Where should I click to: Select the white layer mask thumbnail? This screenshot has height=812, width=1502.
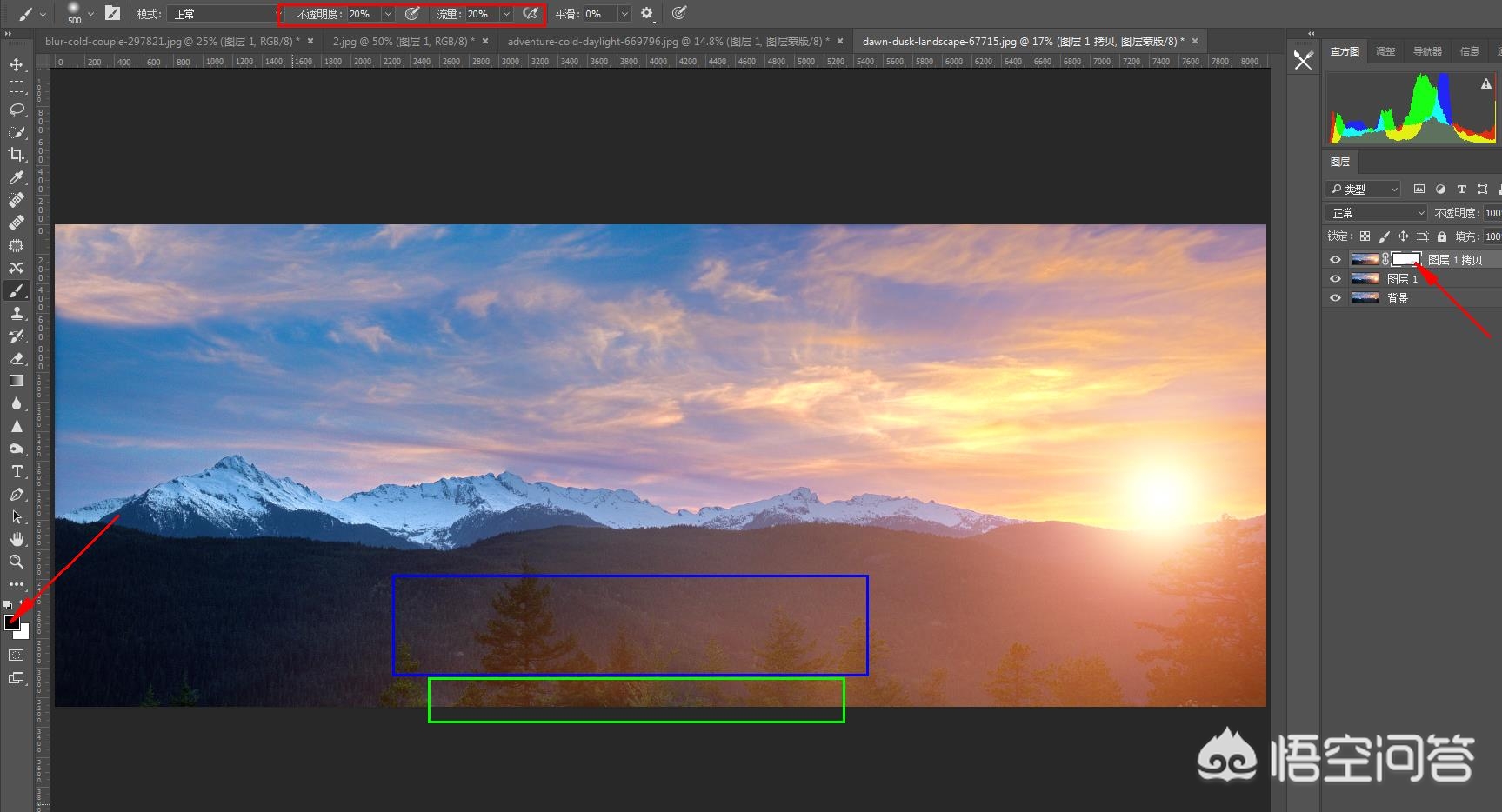[1405, 259]
